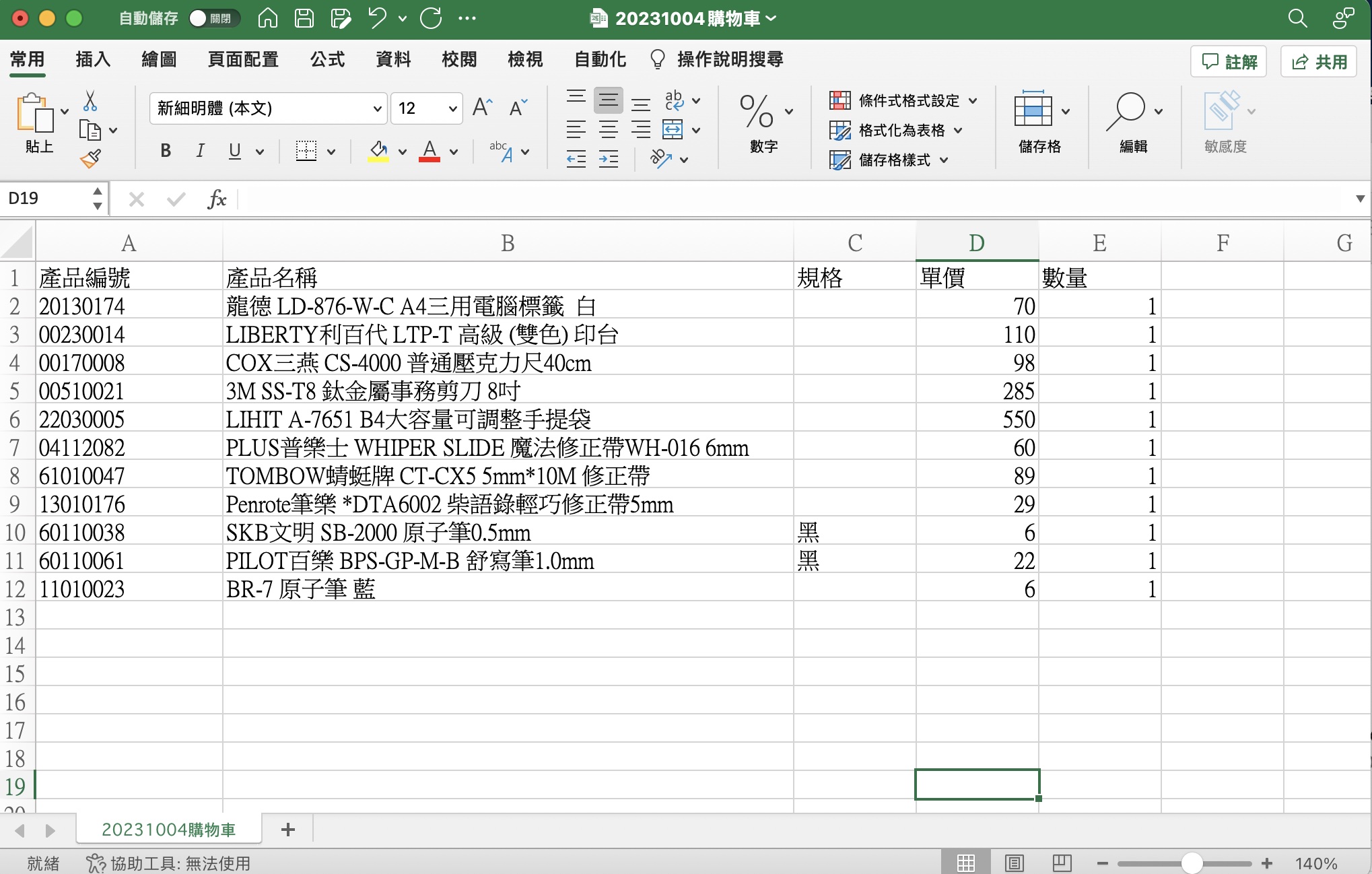This screenshot has height=874, width=1372.
Task: Expand the formula bar with chevron
Action: (1360, 199)
